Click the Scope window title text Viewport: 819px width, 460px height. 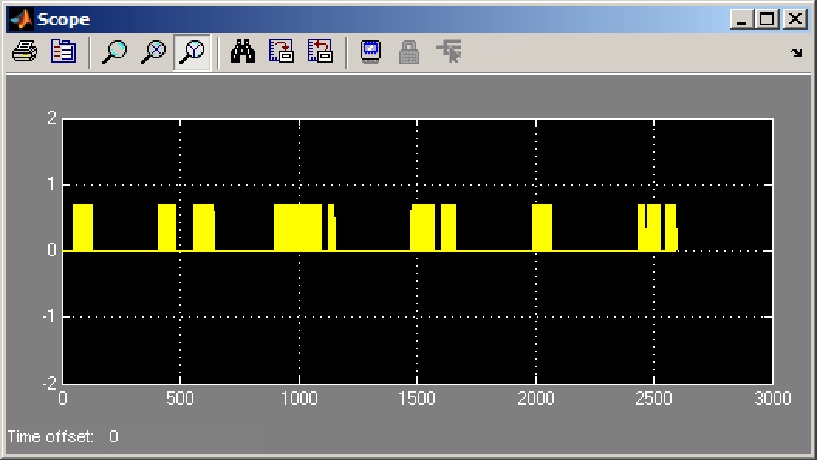(64, 20)
